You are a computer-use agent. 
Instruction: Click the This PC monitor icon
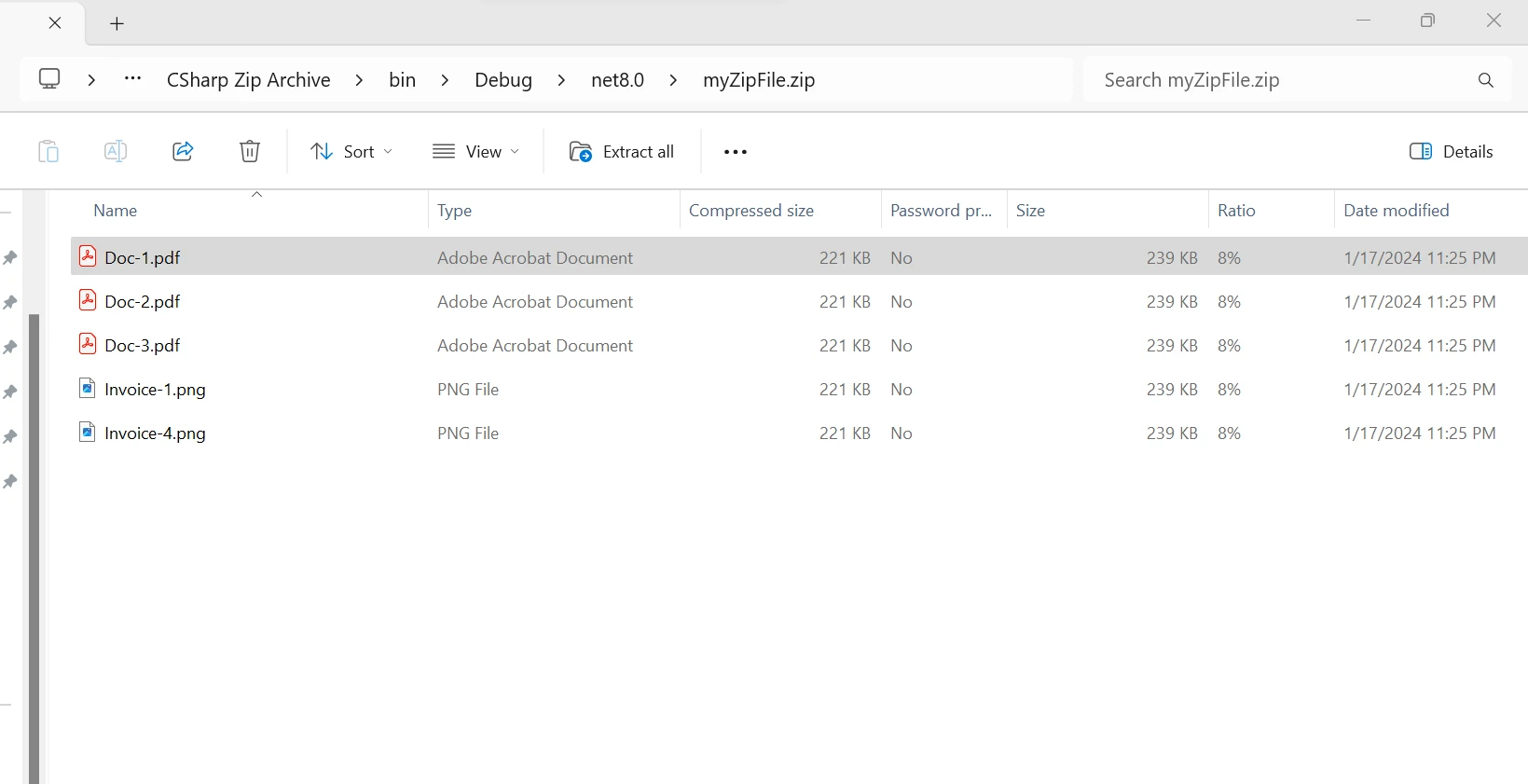49,79
